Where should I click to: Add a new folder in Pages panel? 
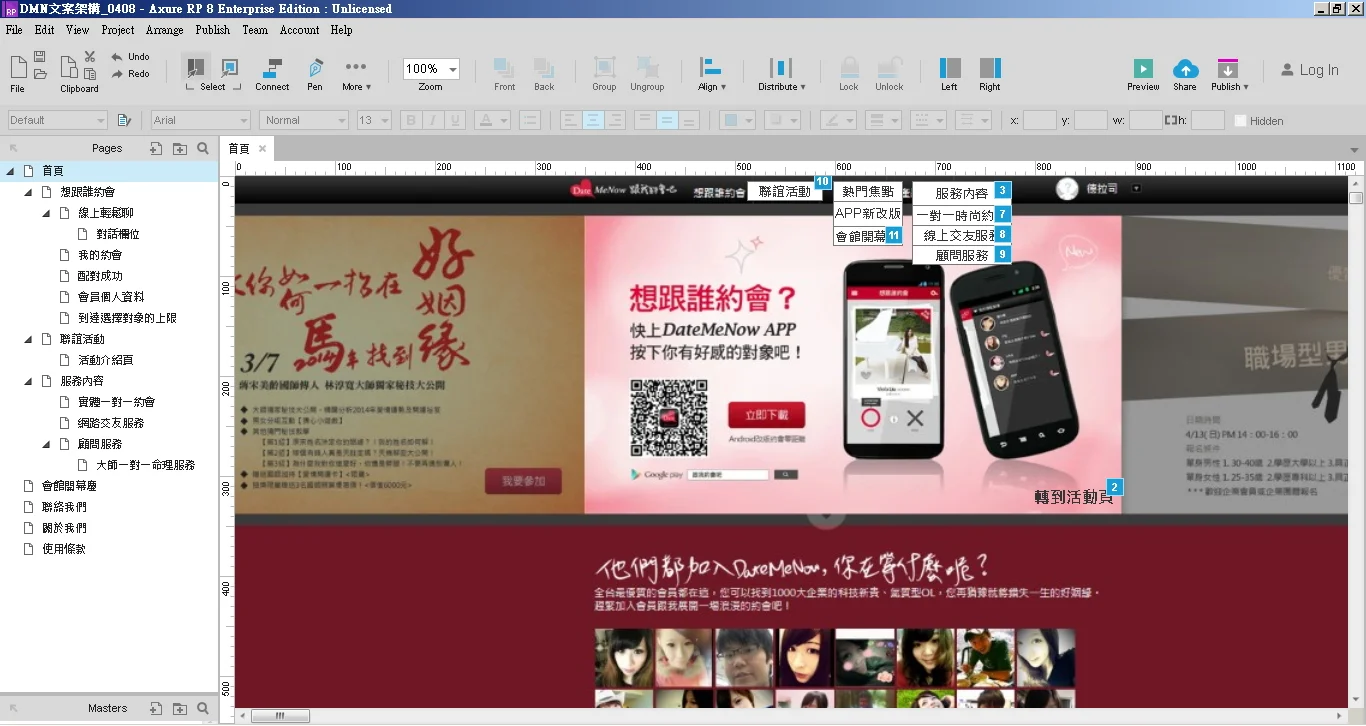[x=180, y=148]
